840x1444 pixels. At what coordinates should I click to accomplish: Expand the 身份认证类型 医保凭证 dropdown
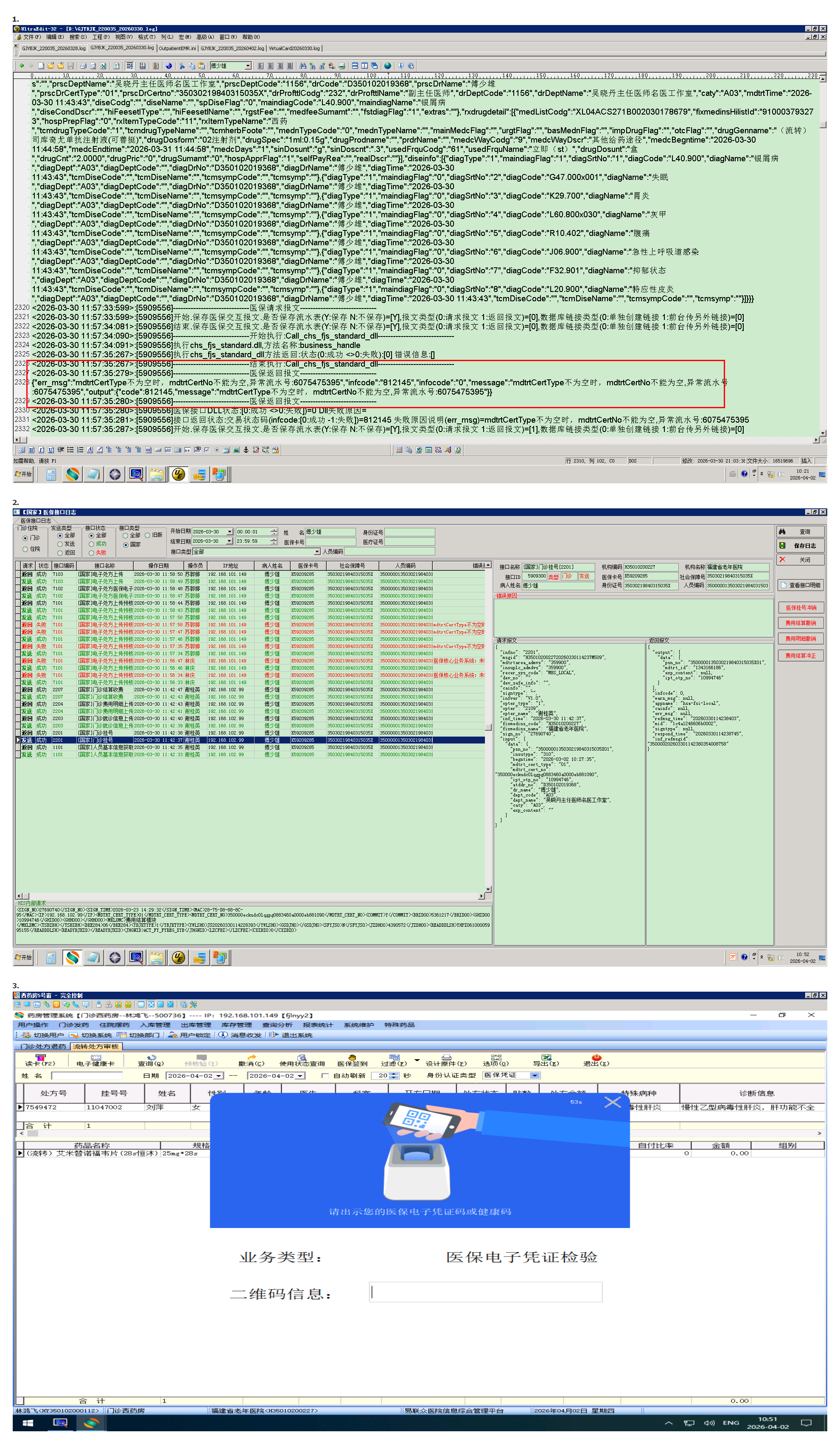click(x=534, y=1076)
